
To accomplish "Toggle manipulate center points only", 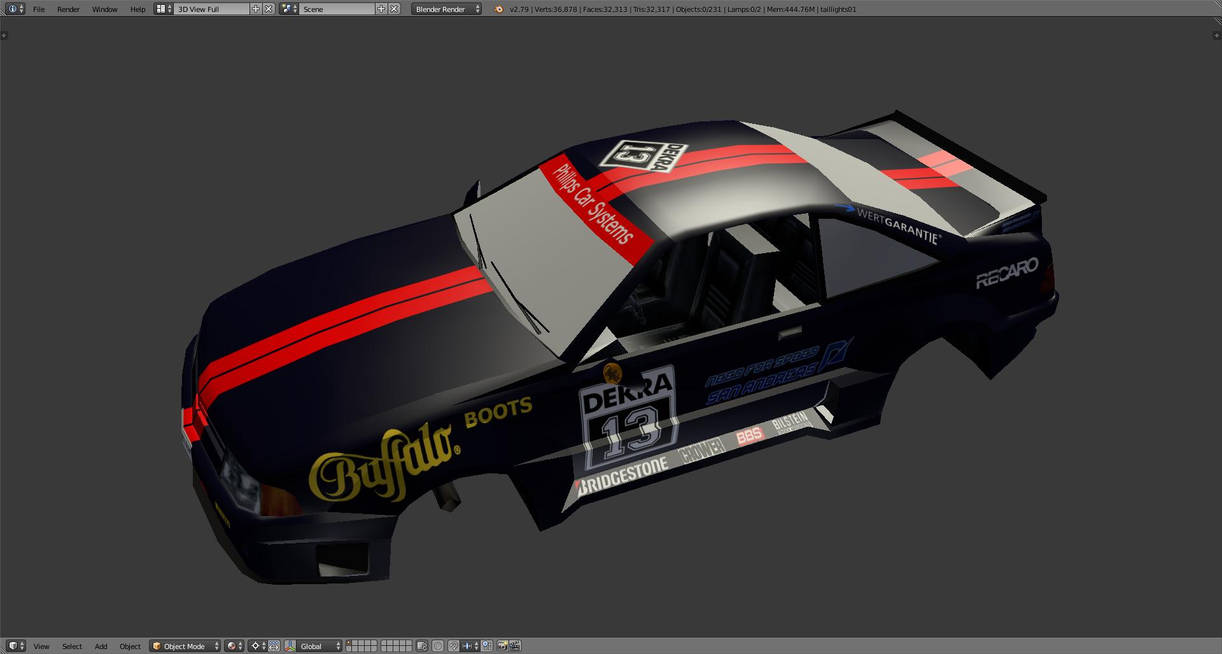I will [274, 646].
